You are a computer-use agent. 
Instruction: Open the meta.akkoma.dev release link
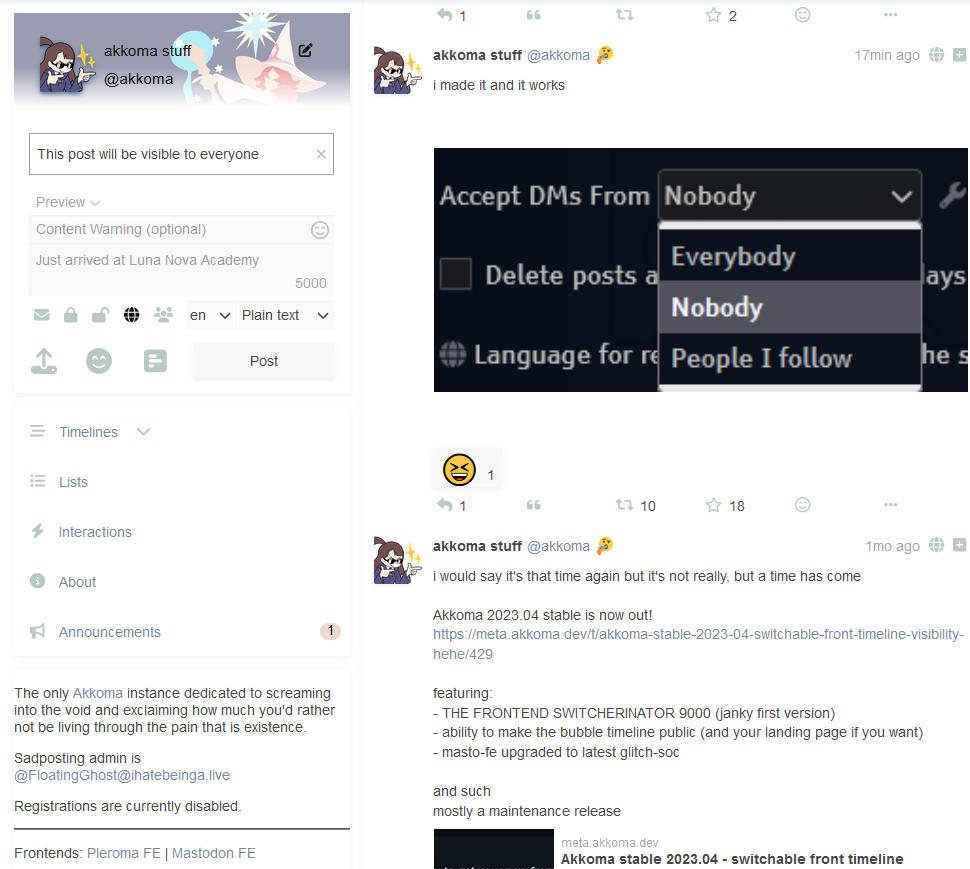tap(698, 644)
